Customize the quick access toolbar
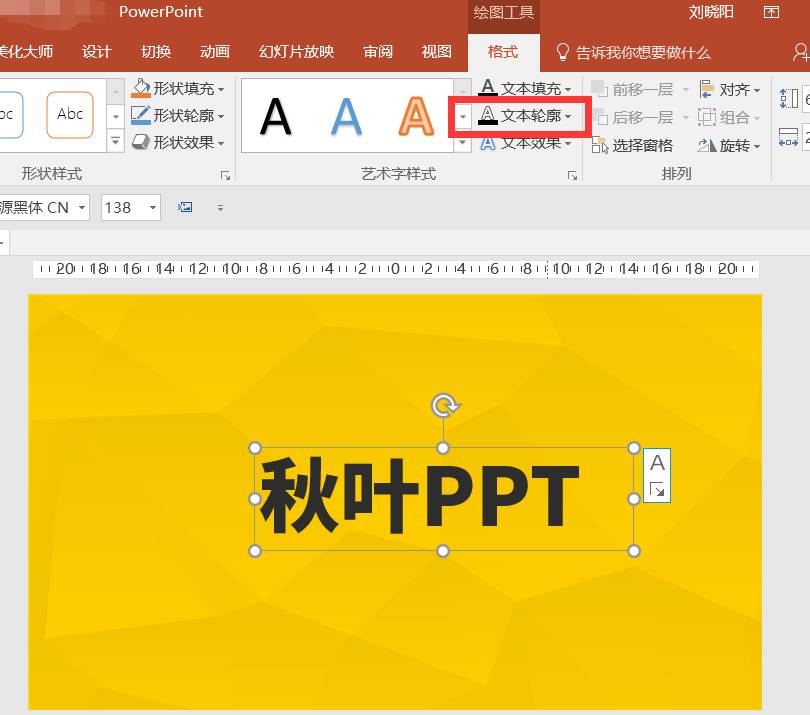This screenshot has width=810, height=715. [x=221, y=208]
